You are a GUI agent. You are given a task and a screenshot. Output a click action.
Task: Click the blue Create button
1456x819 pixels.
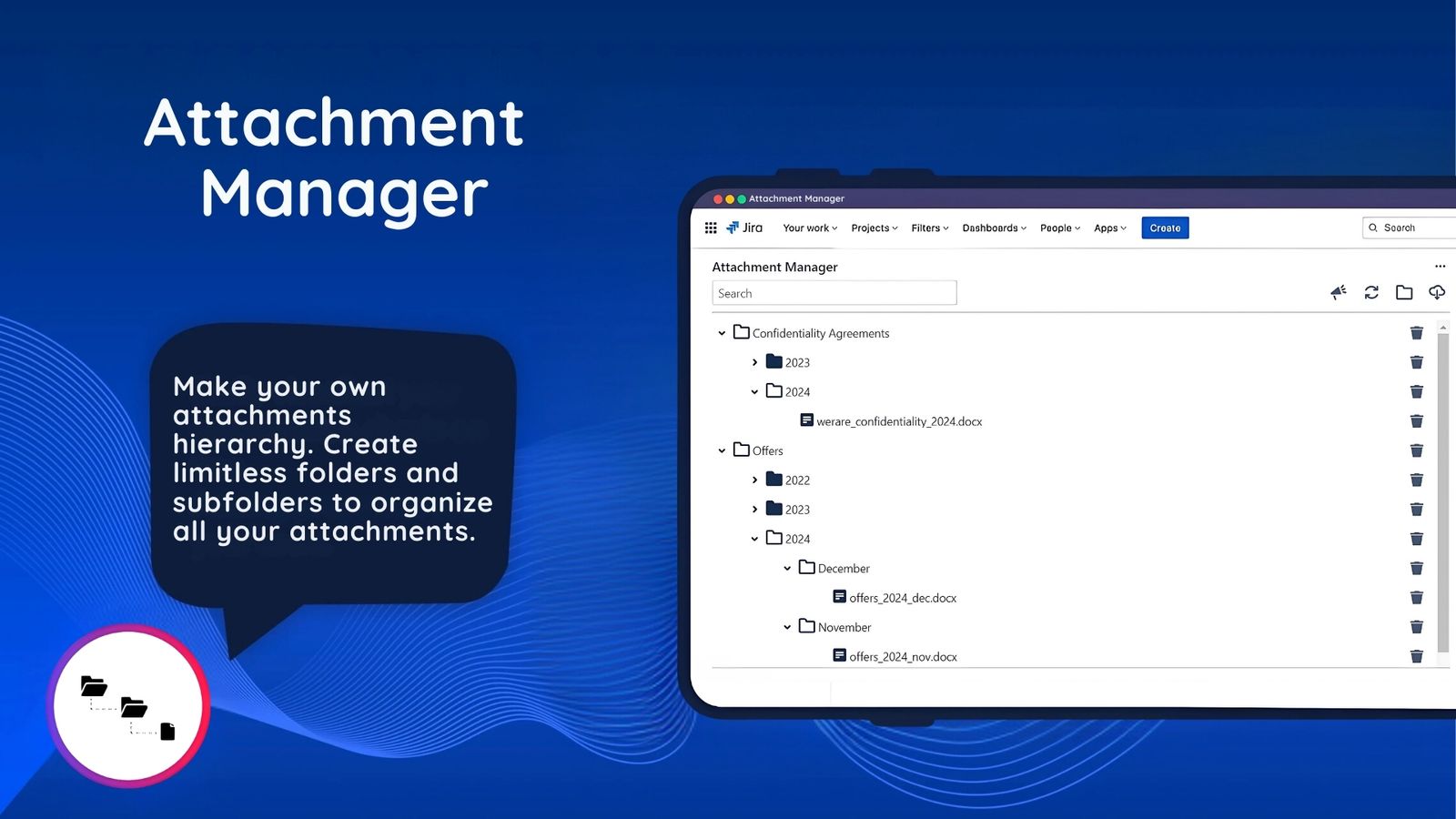[x=1165, y=228]
